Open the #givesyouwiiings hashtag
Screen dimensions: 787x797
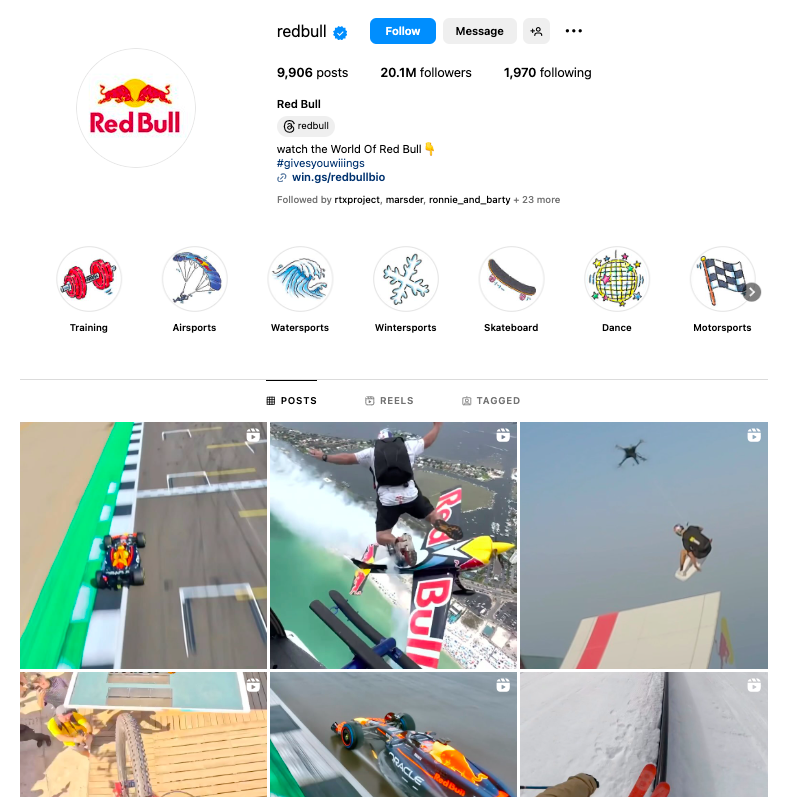pyautogui.click(x=321, y=163)
